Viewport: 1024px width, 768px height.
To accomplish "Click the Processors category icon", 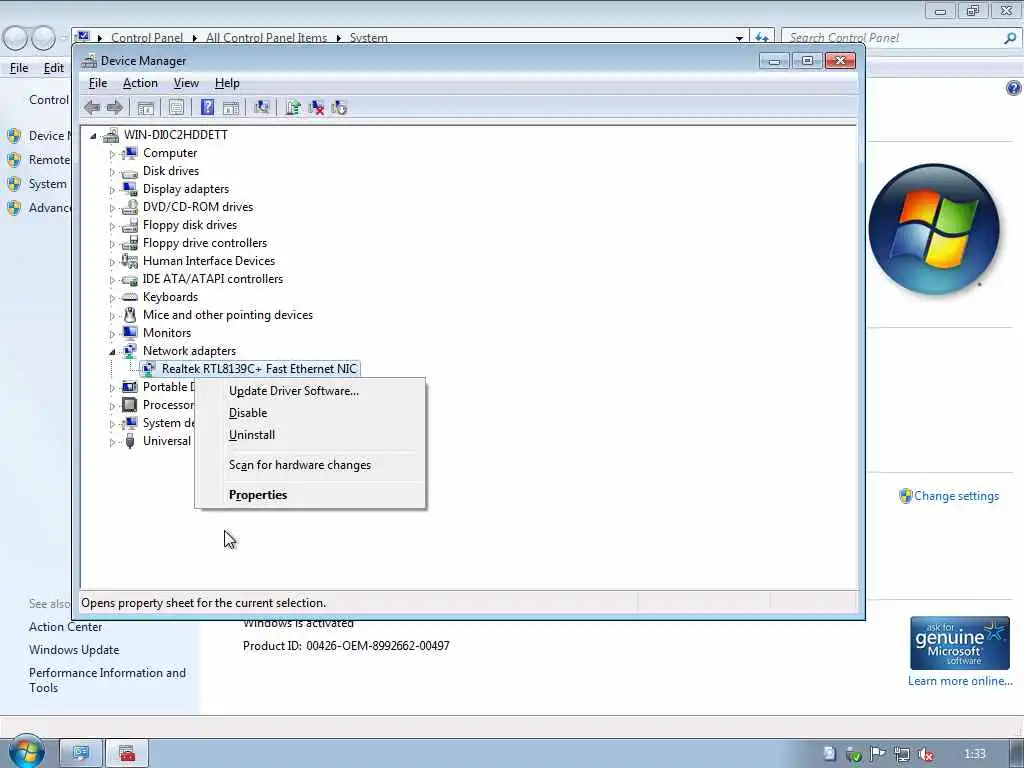I will point(130,405).
